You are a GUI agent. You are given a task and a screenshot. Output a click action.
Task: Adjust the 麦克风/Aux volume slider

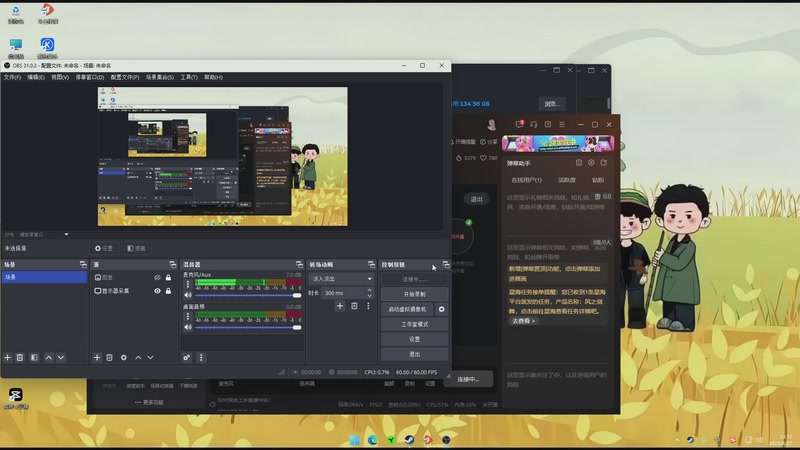pos(248,295)
